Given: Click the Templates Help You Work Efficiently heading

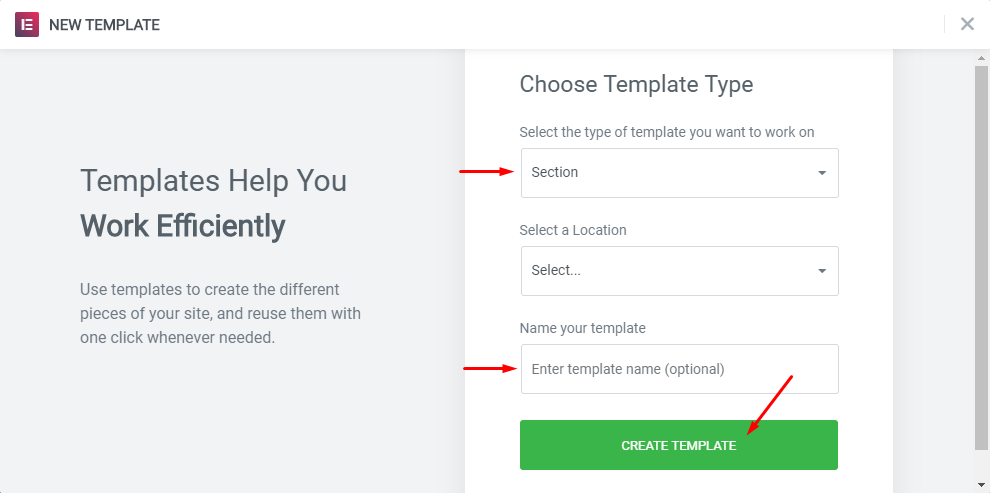Looking at the screenshot, I should (213, 203).
